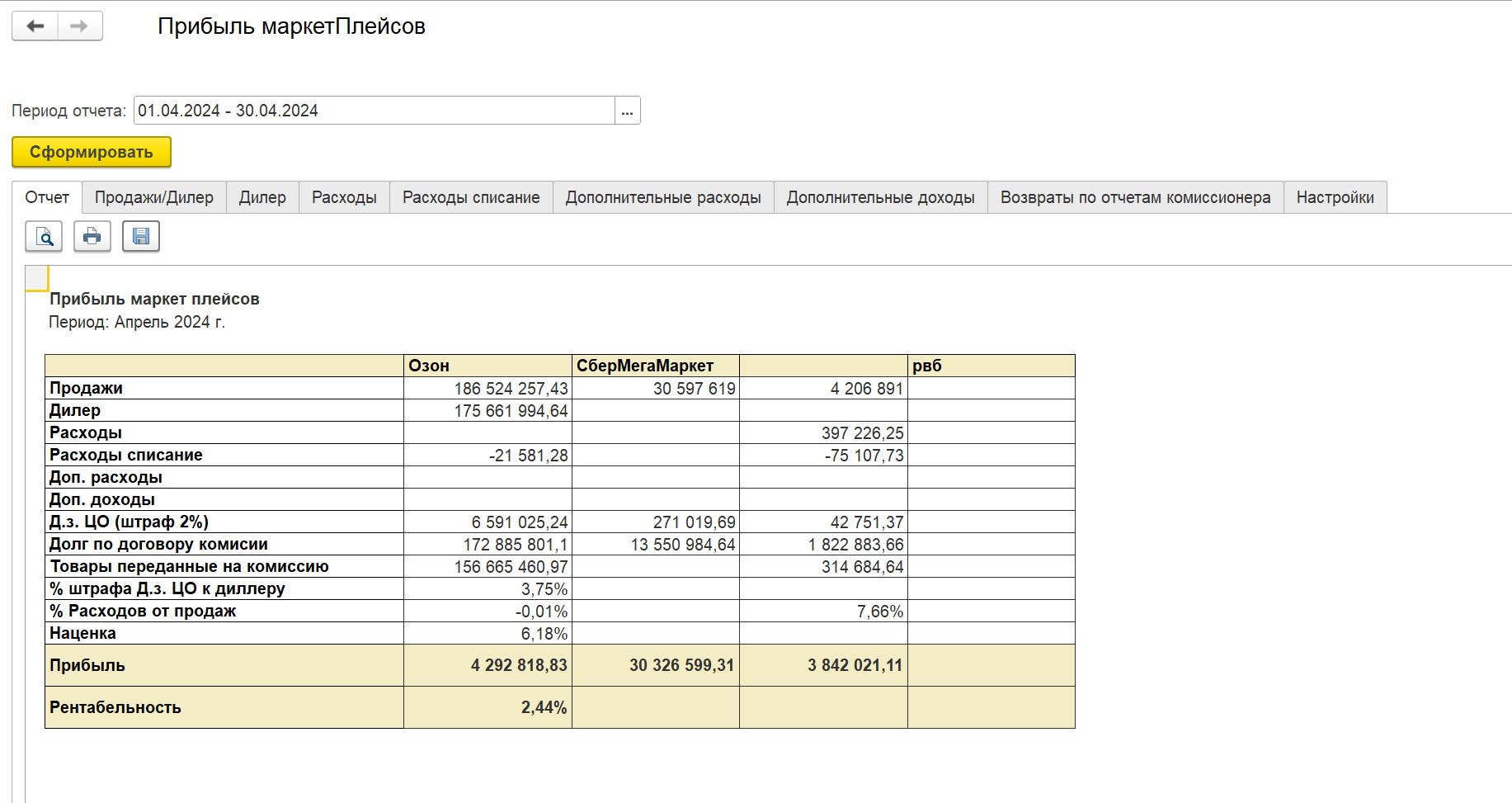Click the СберМегаМаркет column header
The width and height of the screenshot is (1512, 803).
point(655,366)
